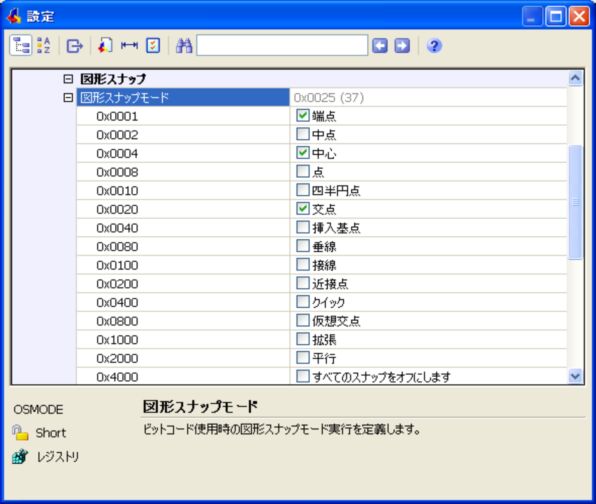This screenshot has height=504, width=596.
Task: Uncheck the 端点 checkbox
Action: [303, 115]
